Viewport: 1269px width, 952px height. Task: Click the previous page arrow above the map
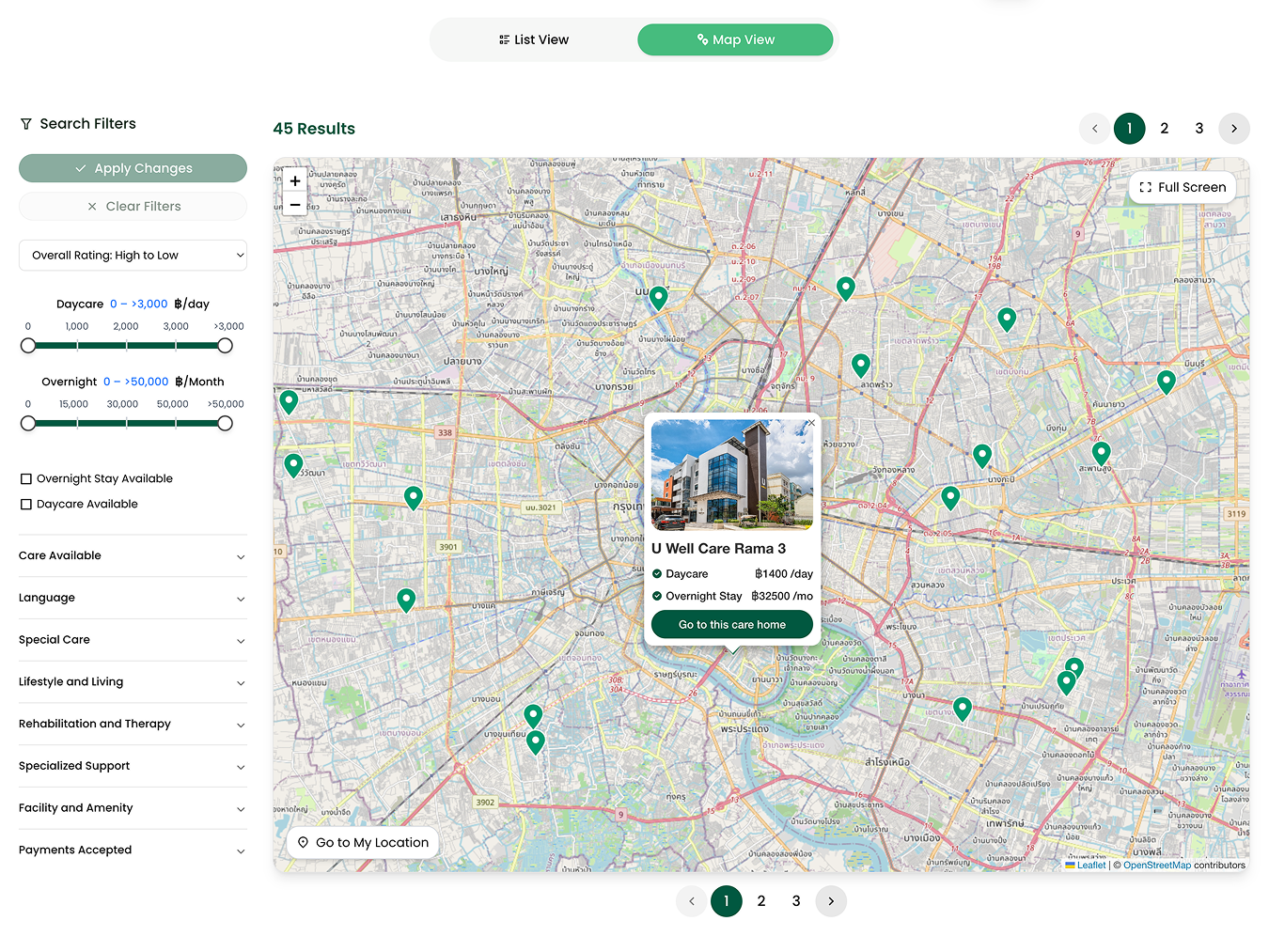tap(1094, 129)
